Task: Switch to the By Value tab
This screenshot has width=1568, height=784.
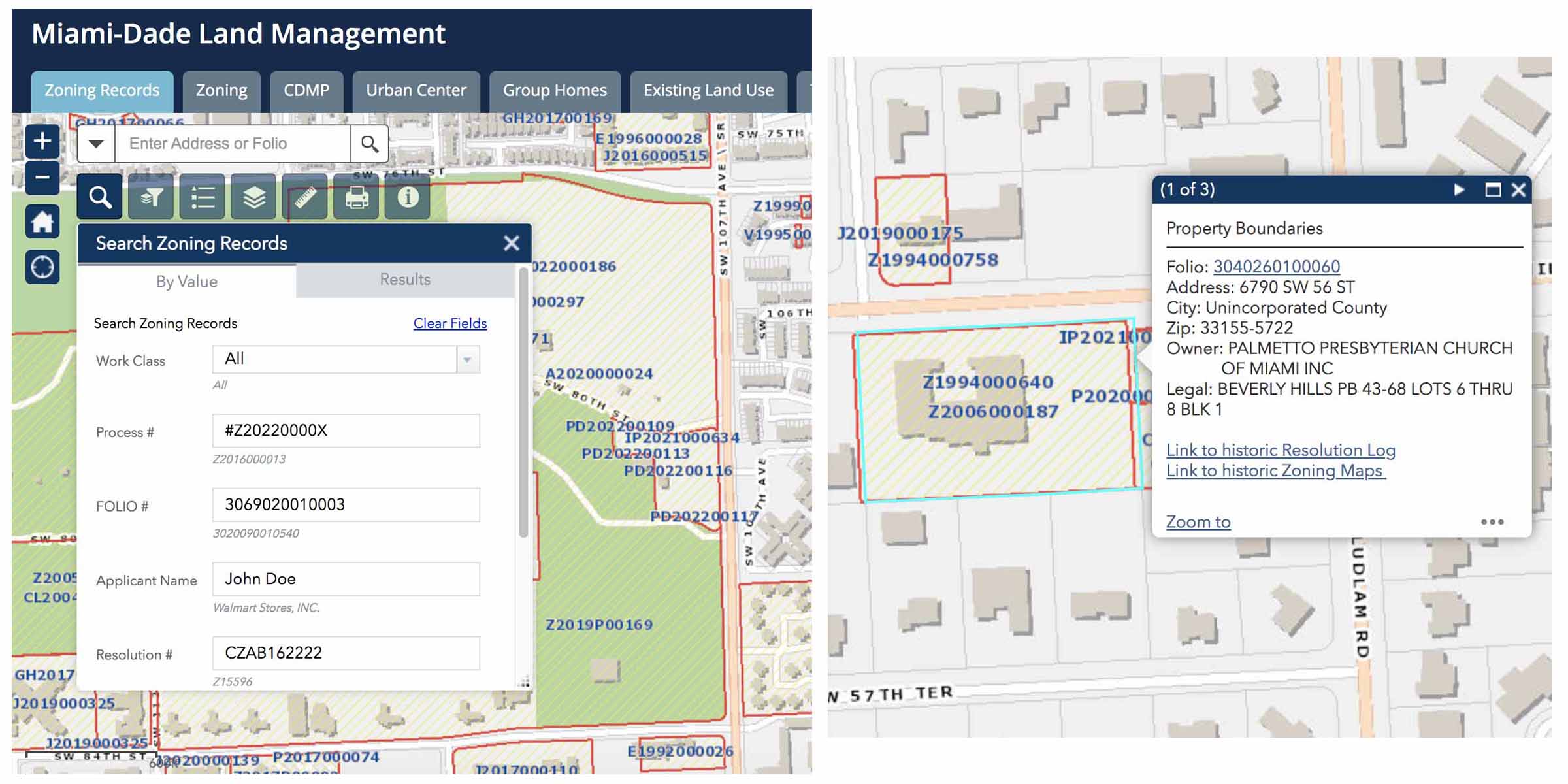Action: [x=187, y=282]
